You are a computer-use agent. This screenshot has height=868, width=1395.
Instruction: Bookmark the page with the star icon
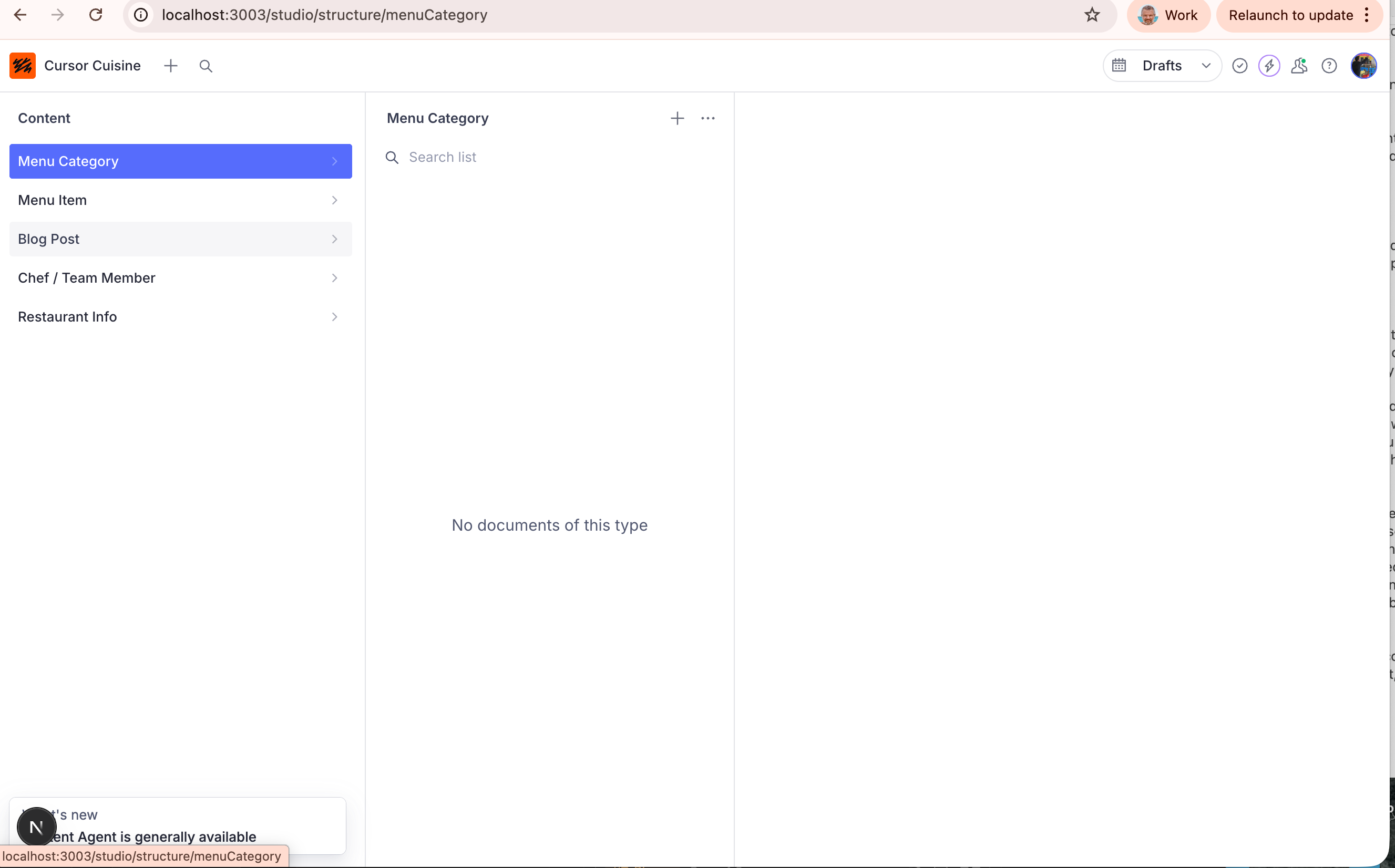[1092, 15]
